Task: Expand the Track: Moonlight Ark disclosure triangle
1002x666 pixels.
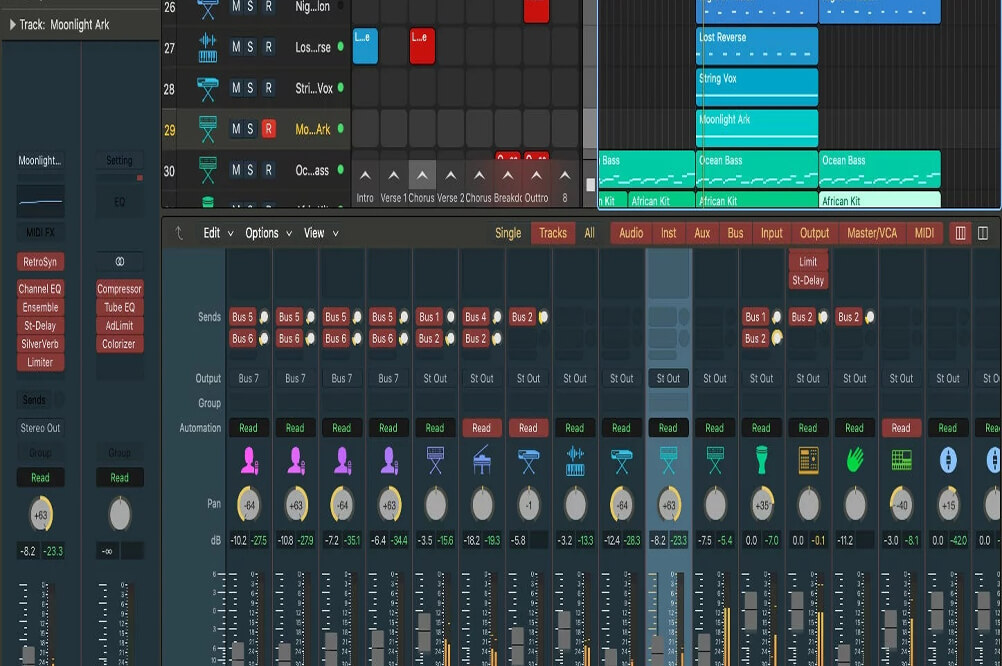Action: coord(11,25)
